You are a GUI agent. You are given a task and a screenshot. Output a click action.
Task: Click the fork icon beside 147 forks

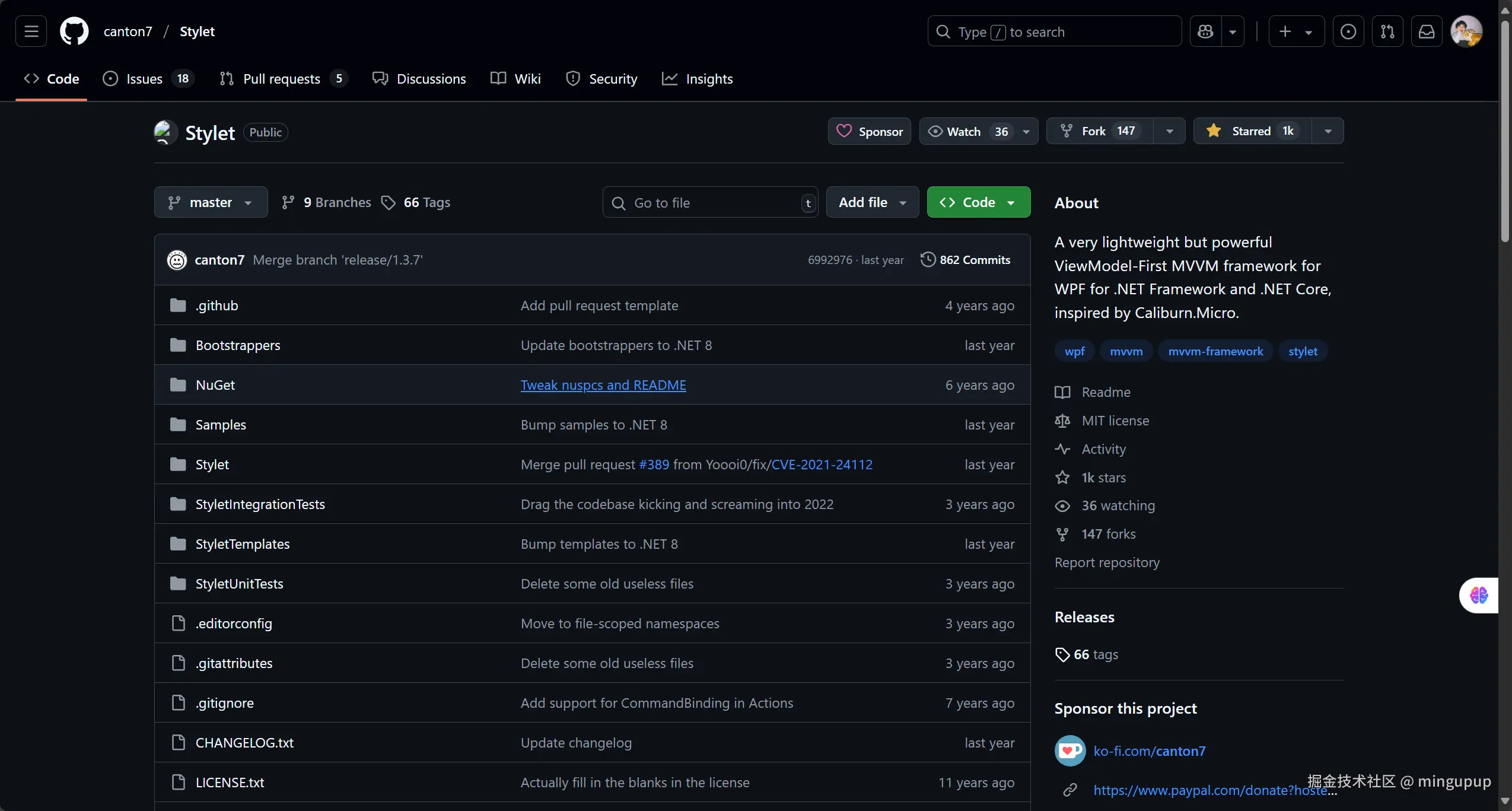[x=1062, y=534]
